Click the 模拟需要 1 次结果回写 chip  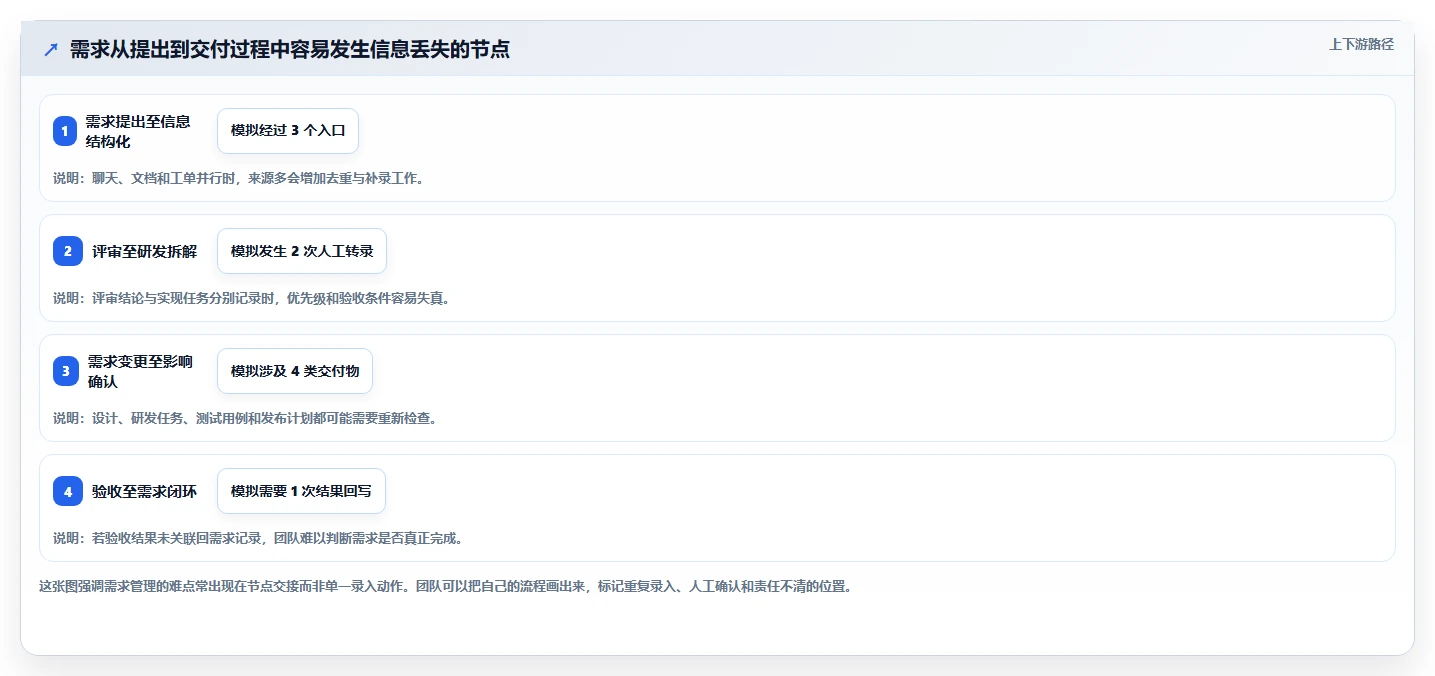point(301,491)
